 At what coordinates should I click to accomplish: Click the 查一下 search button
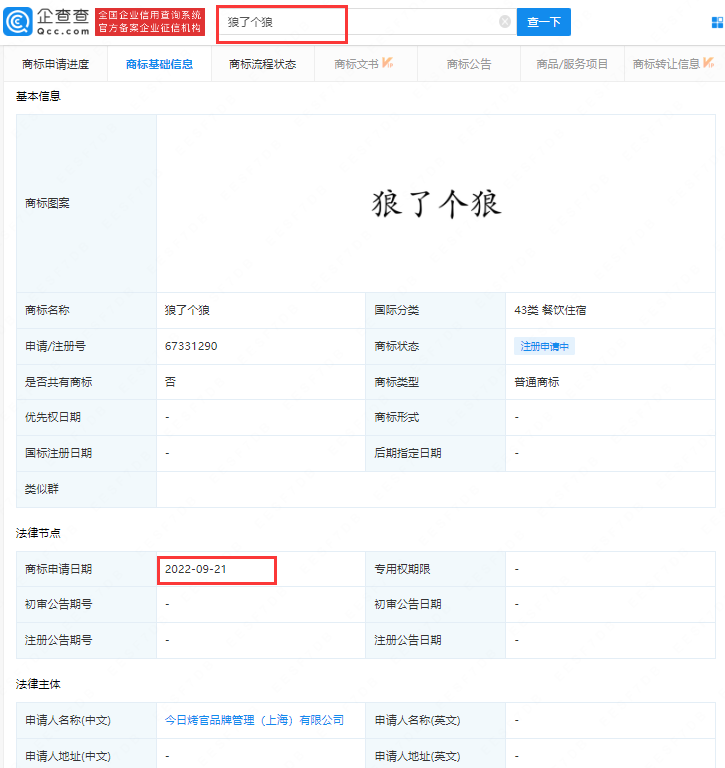(543, 22)
